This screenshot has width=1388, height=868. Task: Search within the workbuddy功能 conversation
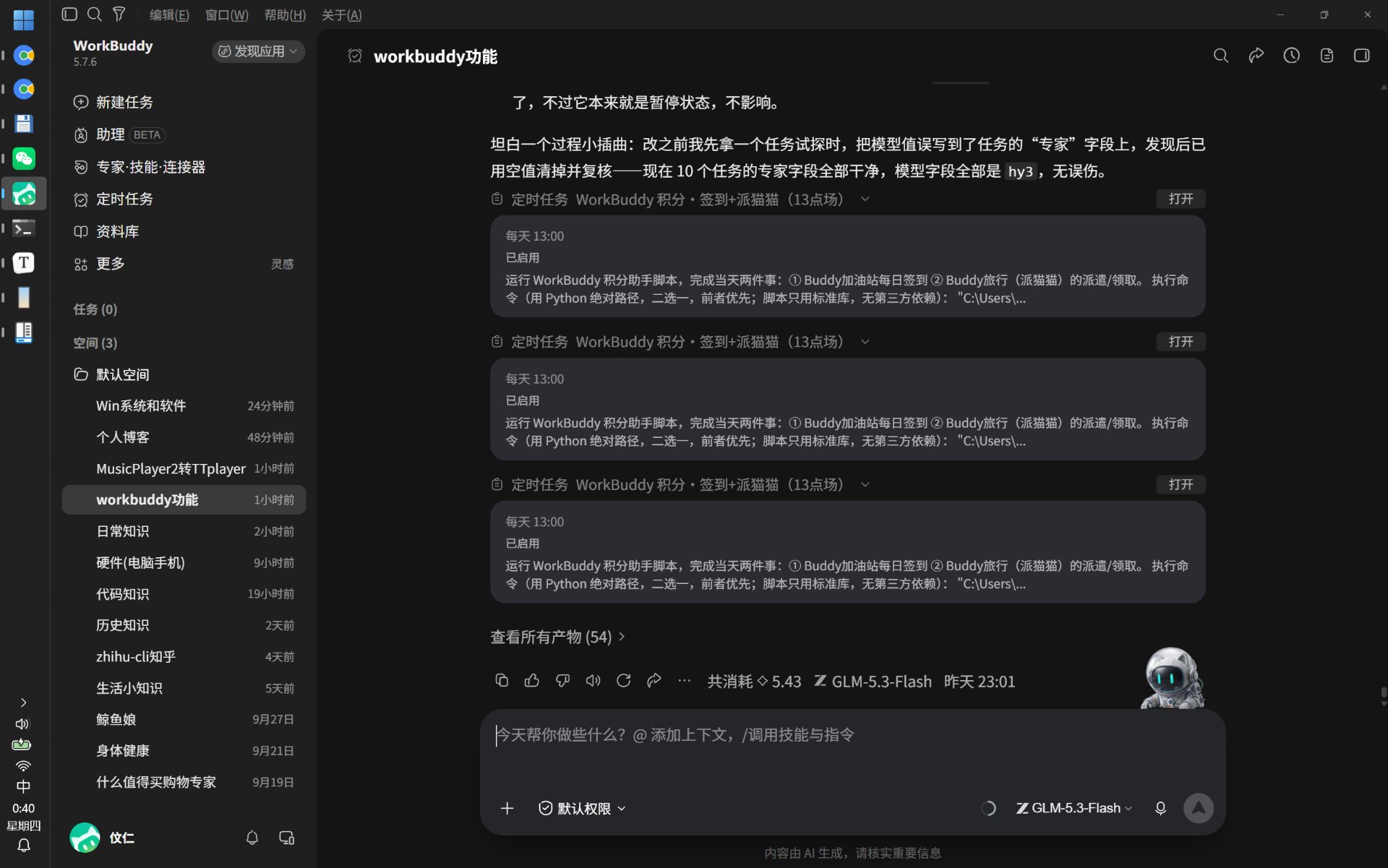point(1221,56)
